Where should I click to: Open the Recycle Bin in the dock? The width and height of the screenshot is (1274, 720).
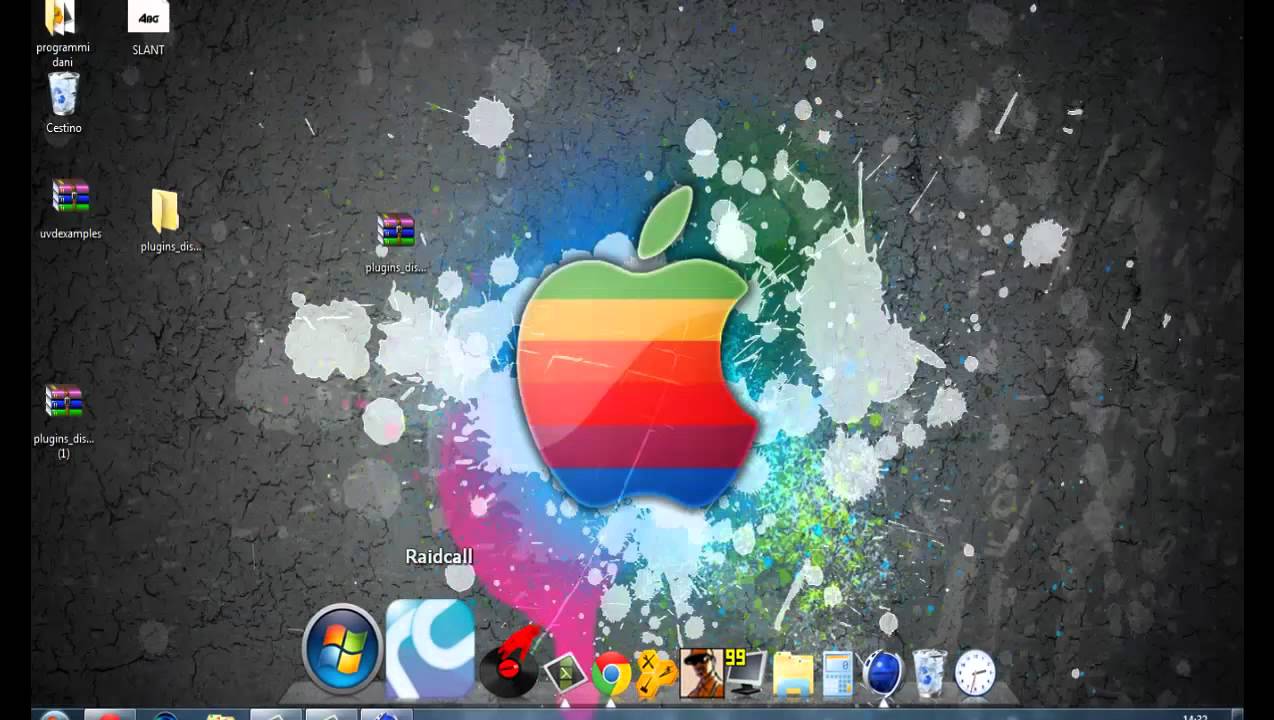tap(929, 673)
